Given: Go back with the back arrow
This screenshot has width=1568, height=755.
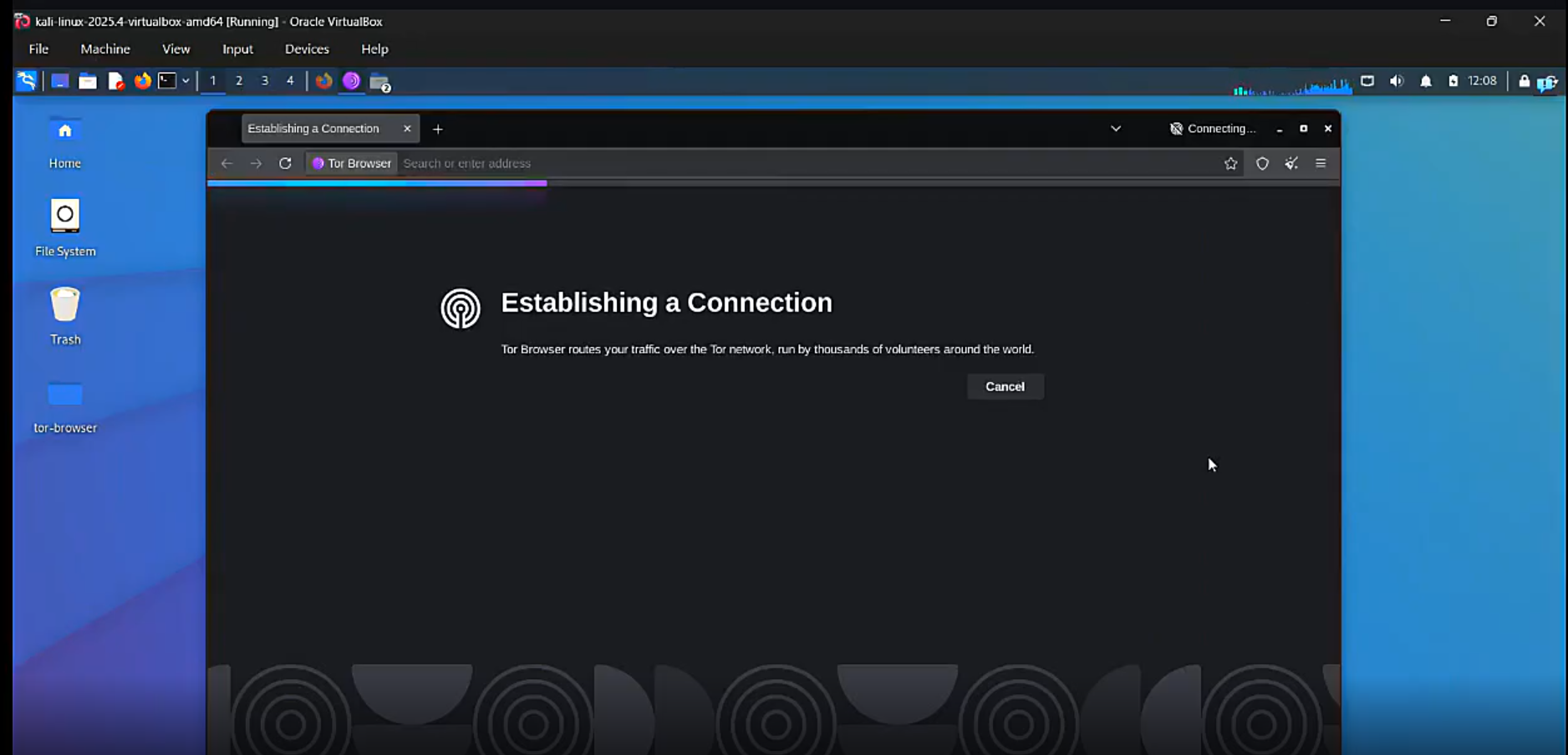Looking at the screenshot, I should (227, 164).
